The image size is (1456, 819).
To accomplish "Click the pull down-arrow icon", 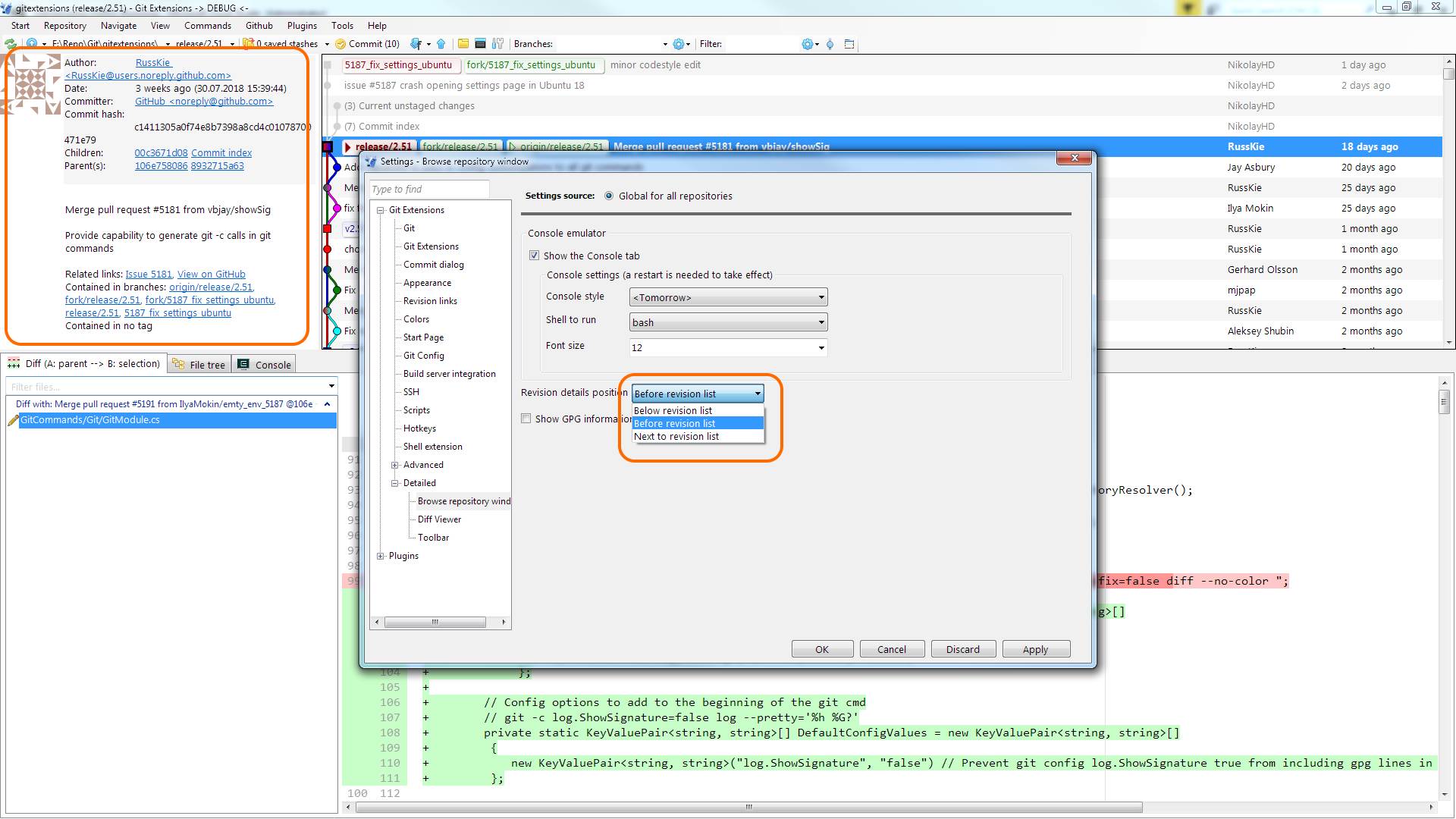I will pyautogui.click(x=416, y=44).
